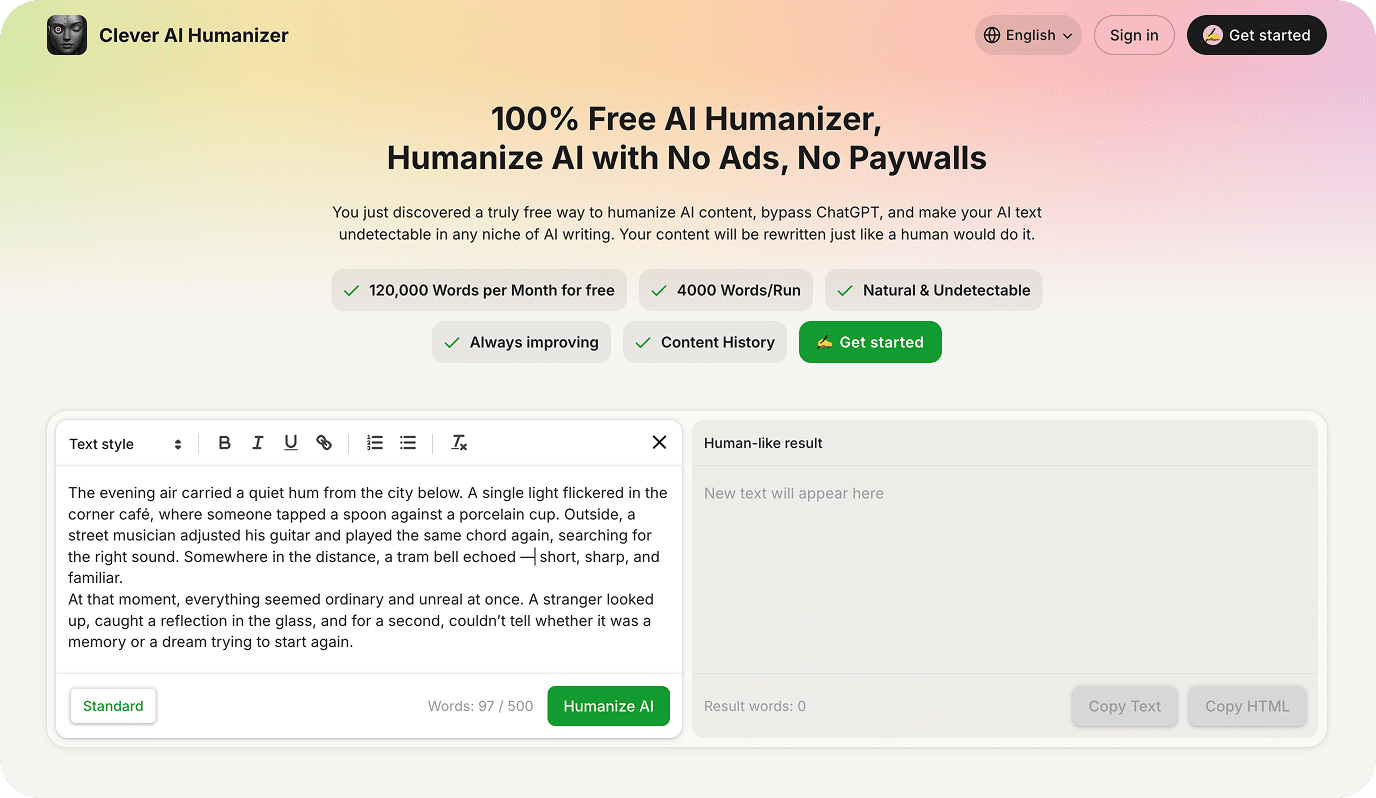Apply bold formatting in the editor toolbar
Viewport: 1376px width, 798px height.
click(x=224, y=442)
